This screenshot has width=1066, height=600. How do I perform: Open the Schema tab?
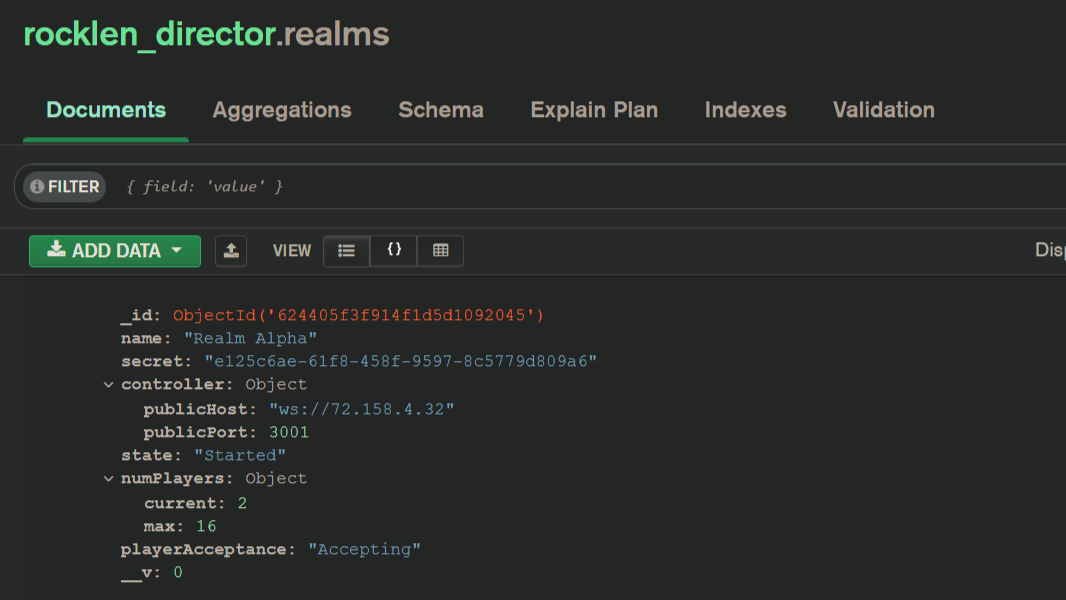(440, 110)
